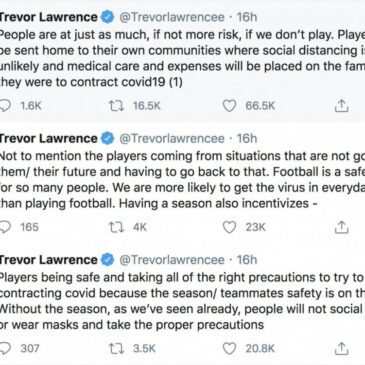Open Trevor Lawrence profile name in first tweet
365x365 pixels.
49,17
